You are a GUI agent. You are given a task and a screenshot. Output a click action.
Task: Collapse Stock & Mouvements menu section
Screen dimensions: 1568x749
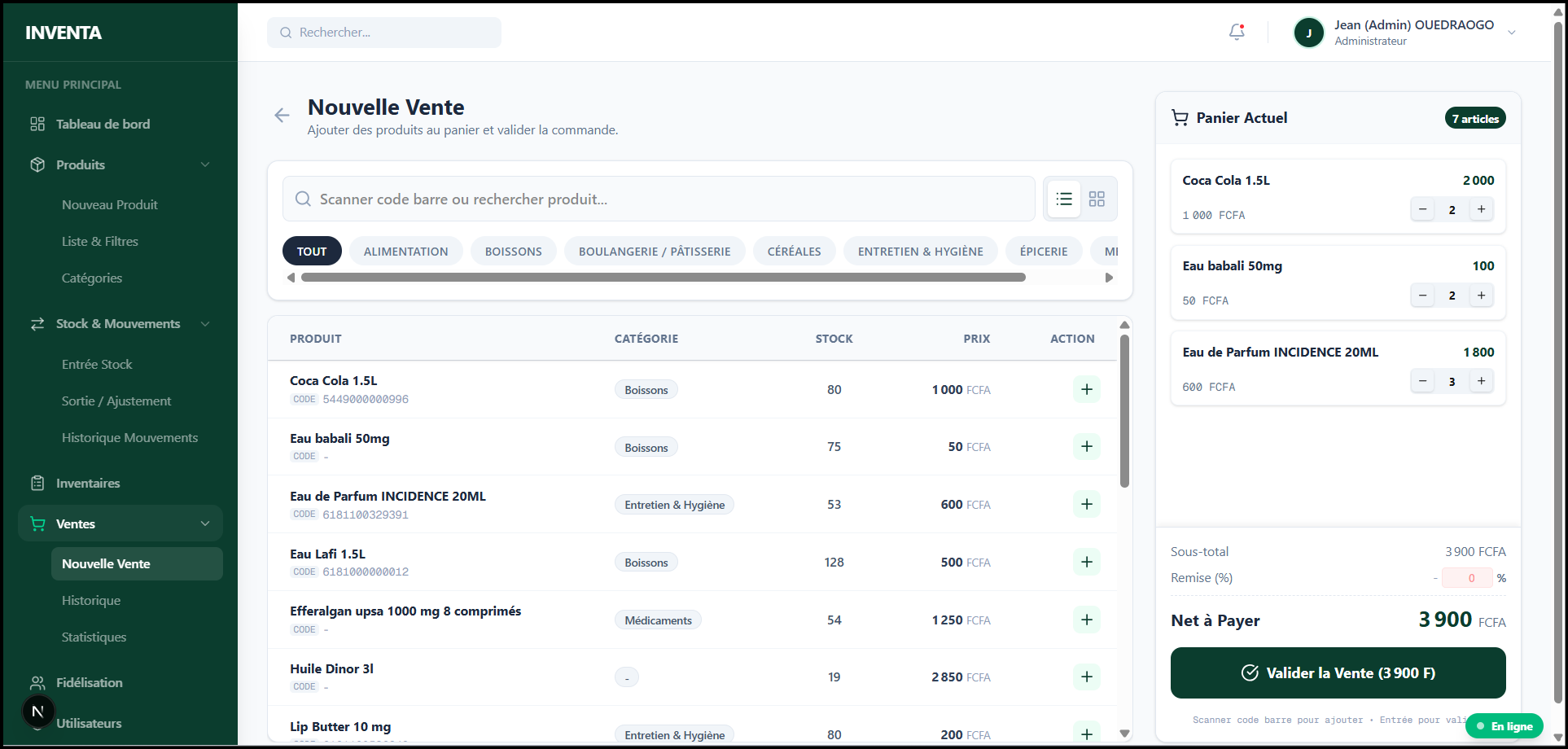click(x=205, y=324)
